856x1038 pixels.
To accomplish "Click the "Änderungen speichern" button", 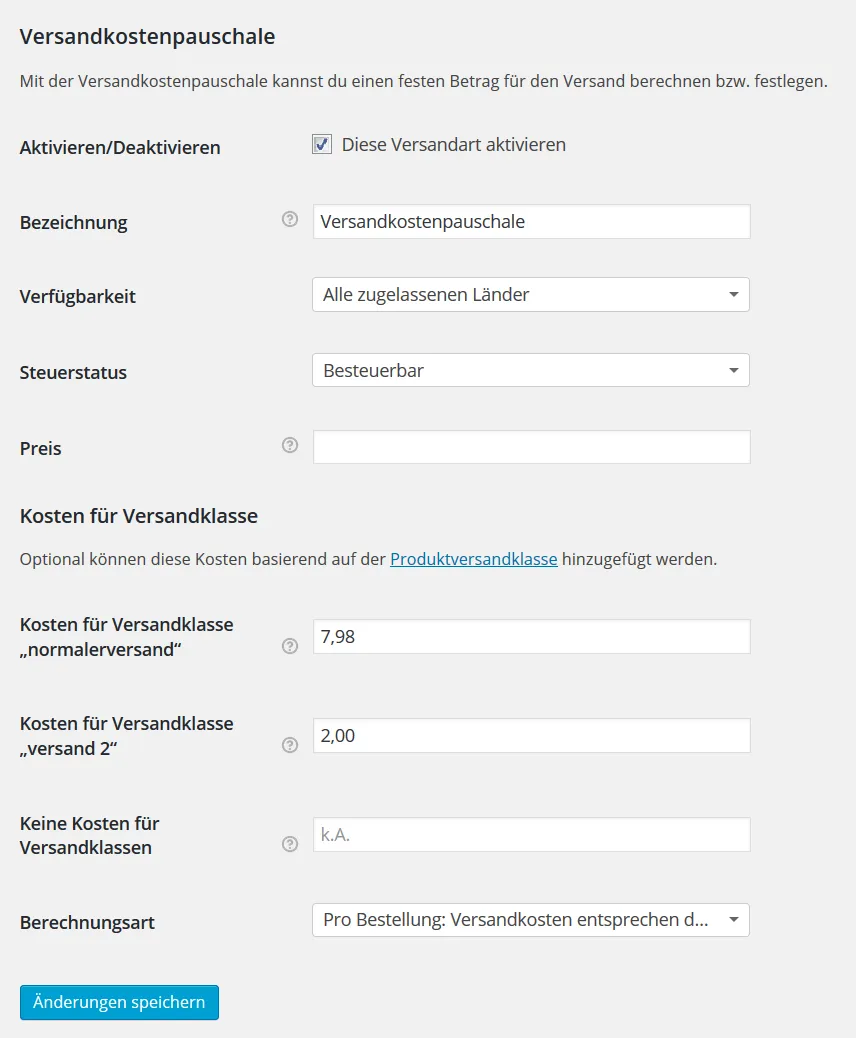I will (x=119, y=1002).
